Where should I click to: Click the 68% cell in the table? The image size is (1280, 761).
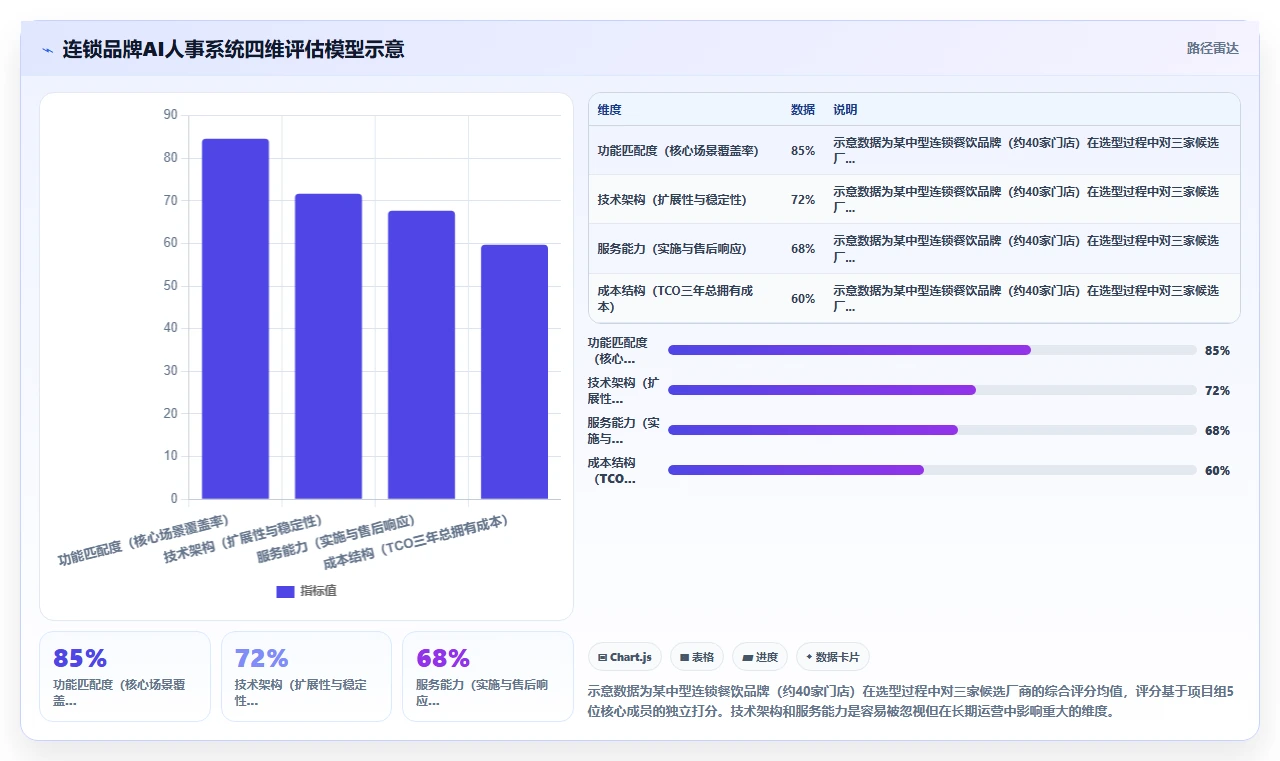[x=803, y=248]
